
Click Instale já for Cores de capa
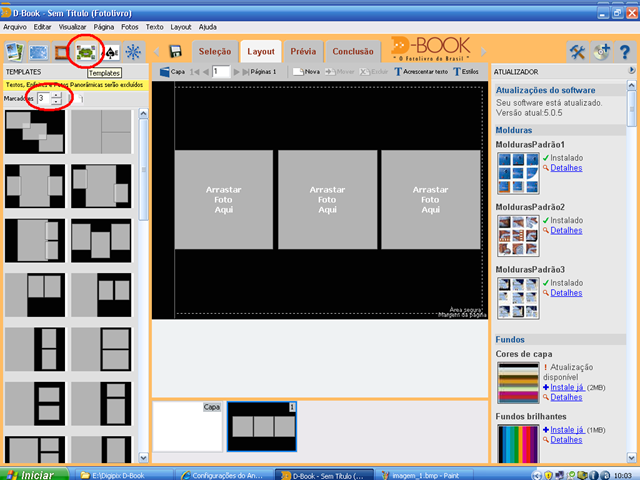pyautogui.click(x=567, y=387)
